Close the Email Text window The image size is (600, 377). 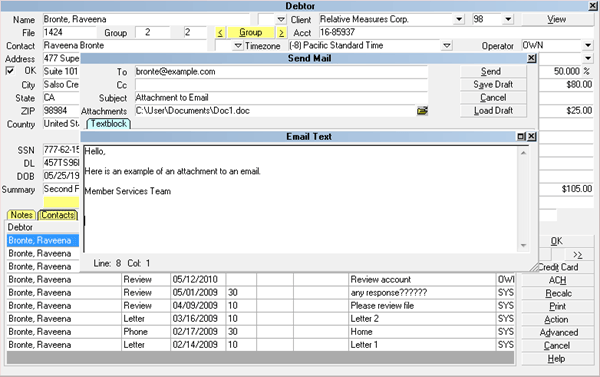tap(532, 137)
